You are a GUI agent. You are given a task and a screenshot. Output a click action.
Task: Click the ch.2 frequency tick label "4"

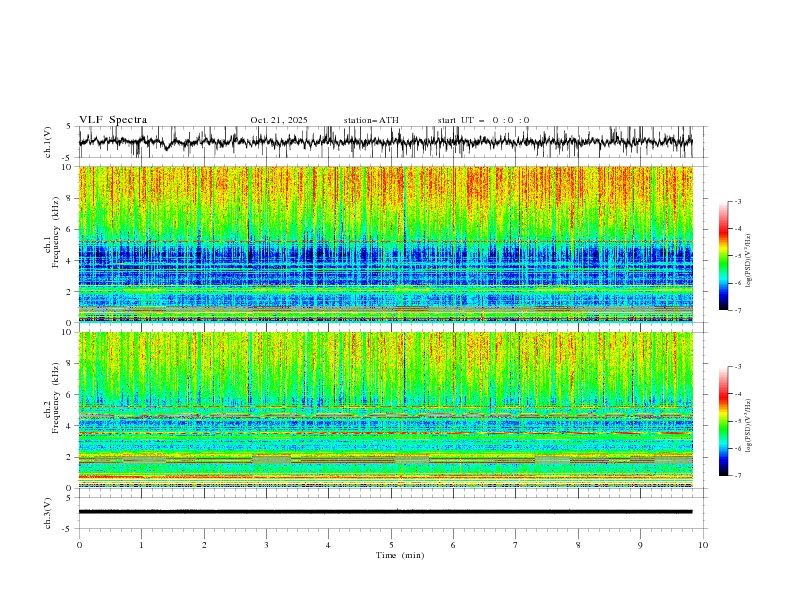(70, 426)
